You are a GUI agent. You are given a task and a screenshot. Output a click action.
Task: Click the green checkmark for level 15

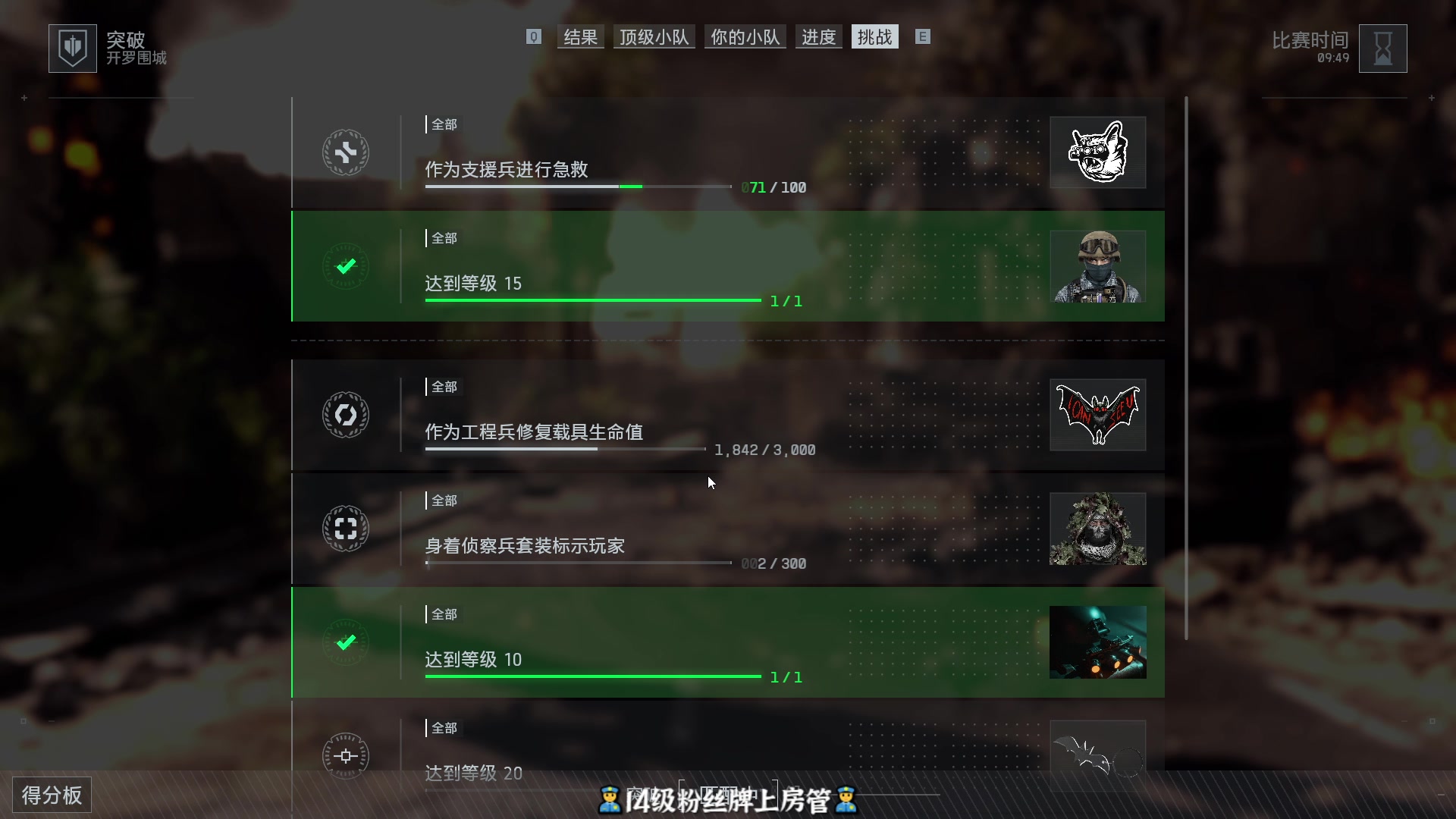[x=346, y=266]
